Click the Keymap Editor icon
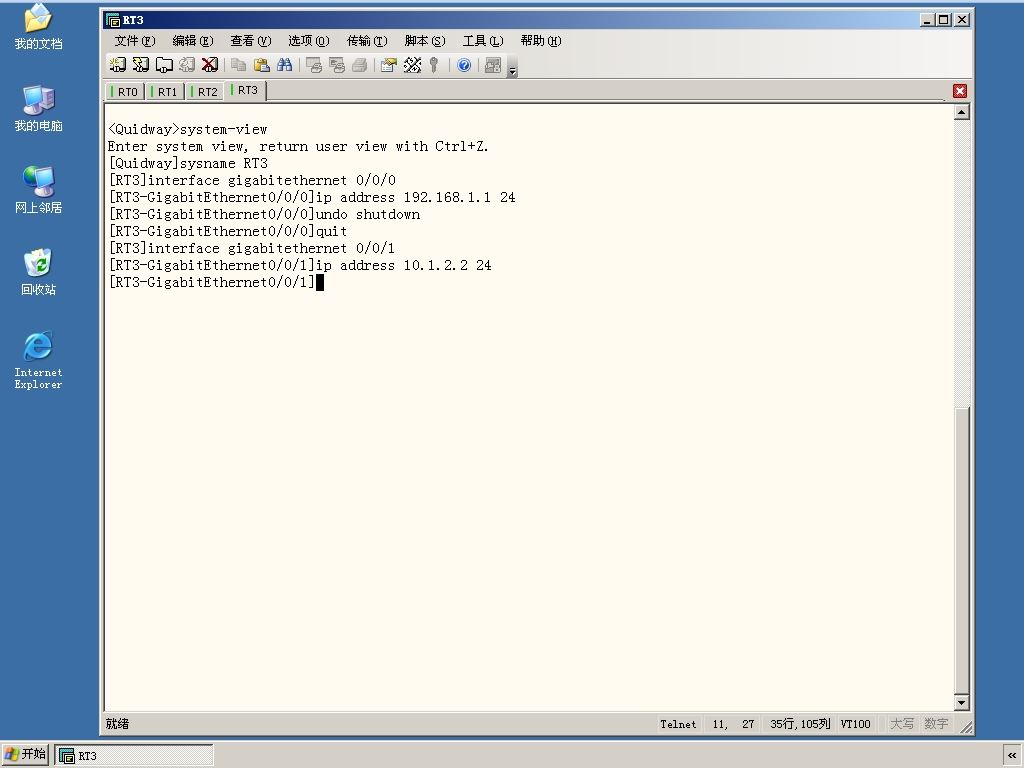 pos(412,65)
